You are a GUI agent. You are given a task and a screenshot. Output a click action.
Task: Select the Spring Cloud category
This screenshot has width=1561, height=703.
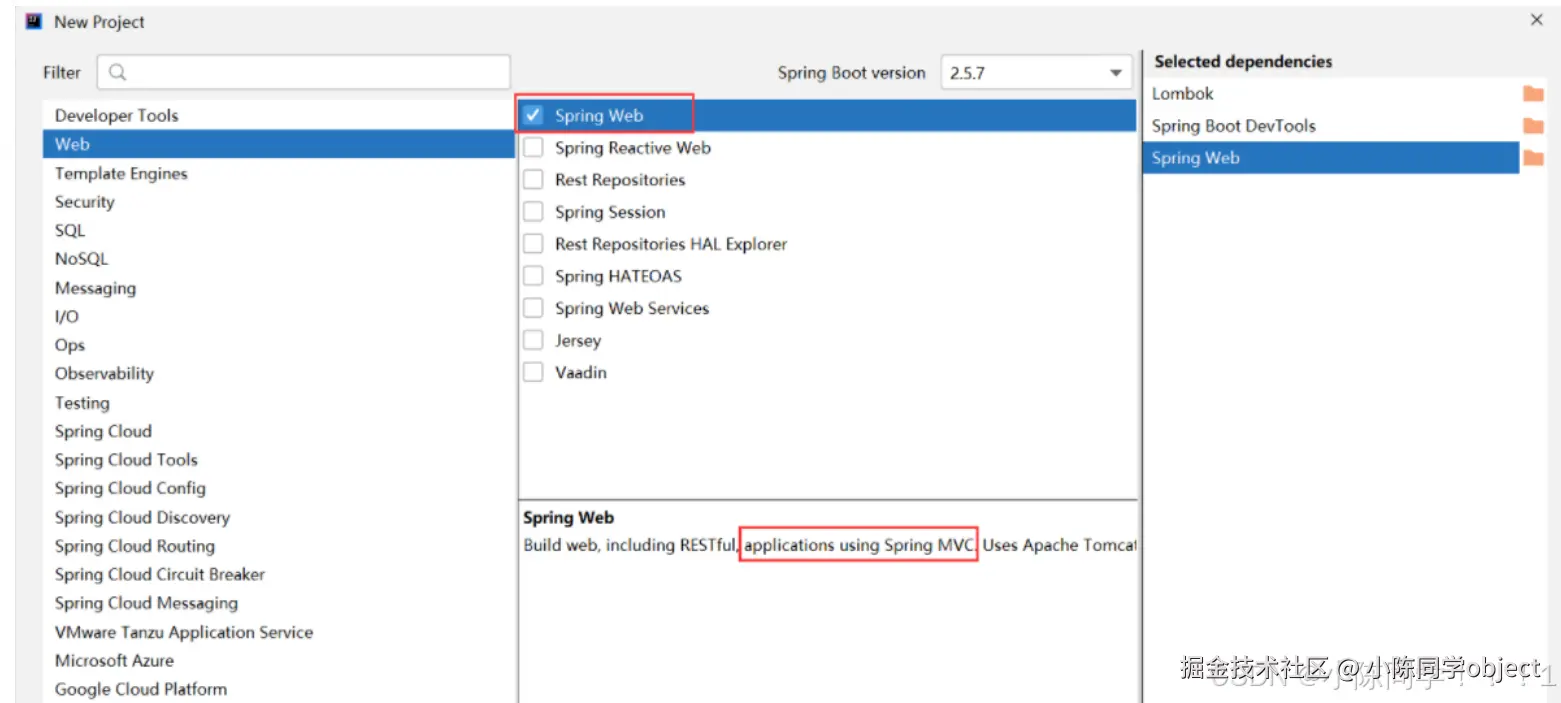[x=278, y=431]
